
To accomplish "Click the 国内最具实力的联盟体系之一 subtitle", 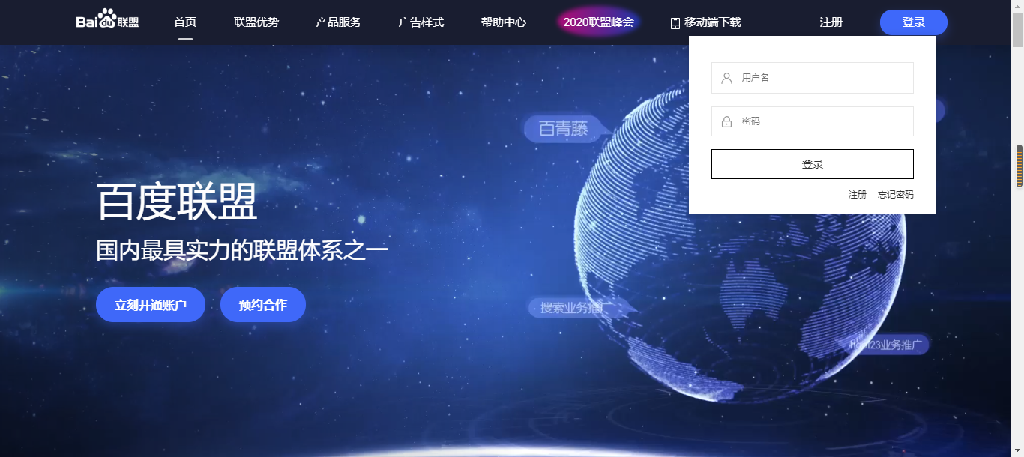I will point(242,251).
